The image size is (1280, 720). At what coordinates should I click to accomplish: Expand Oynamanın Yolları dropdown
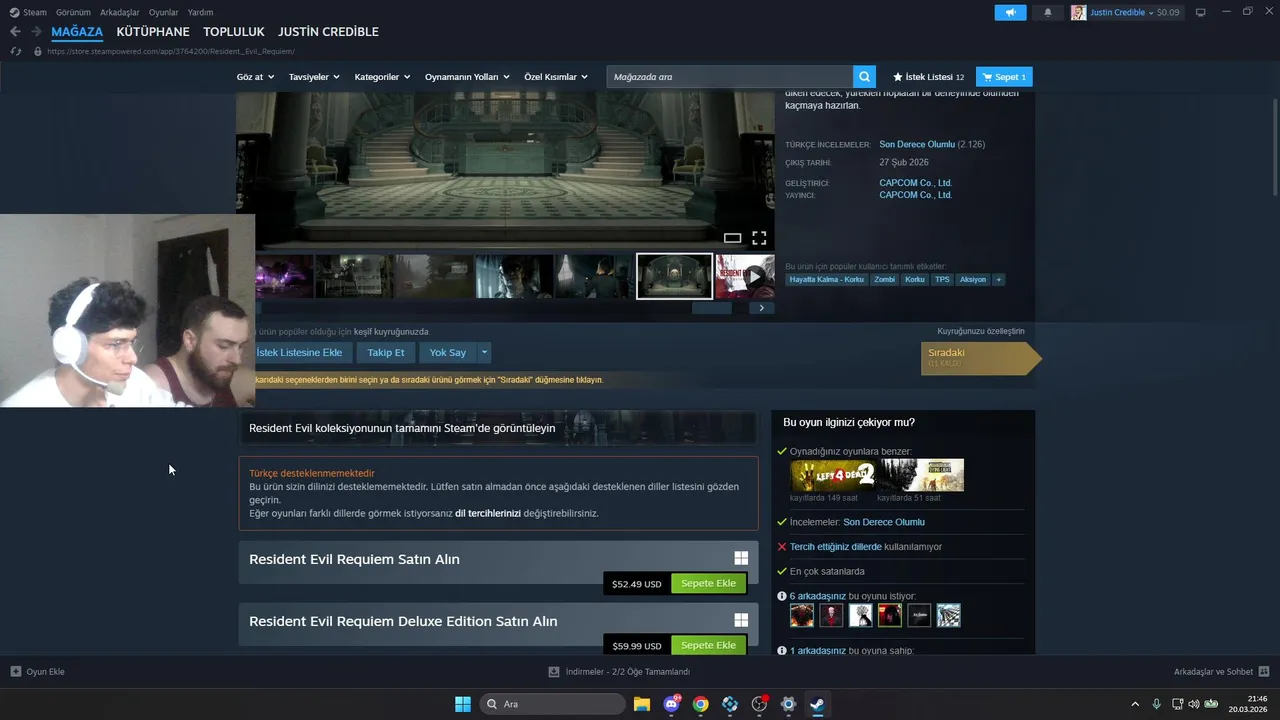[467, 77]
